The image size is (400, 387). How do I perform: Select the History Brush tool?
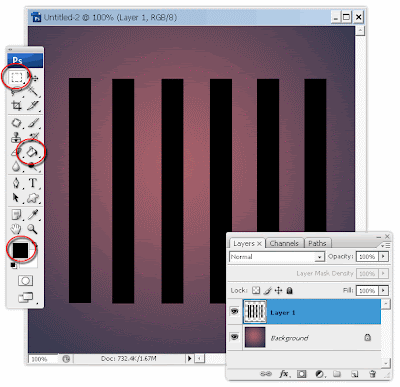[x=33, y=136]
